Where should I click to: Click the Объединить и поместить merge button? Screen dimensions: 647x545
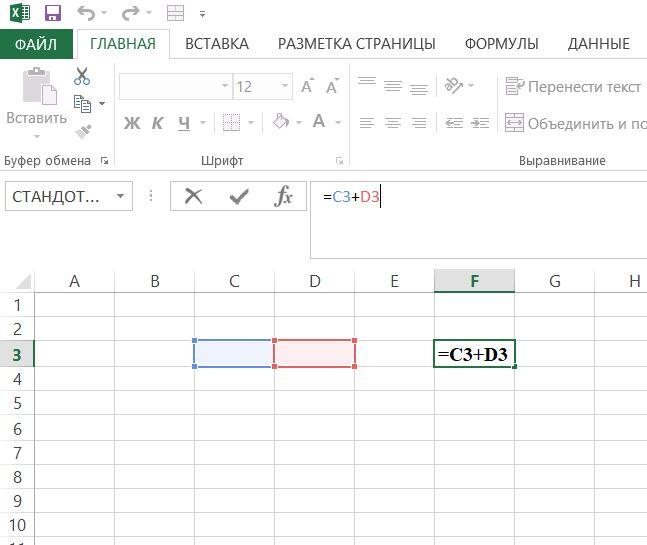pyautogui.click(x=576, y=123)
